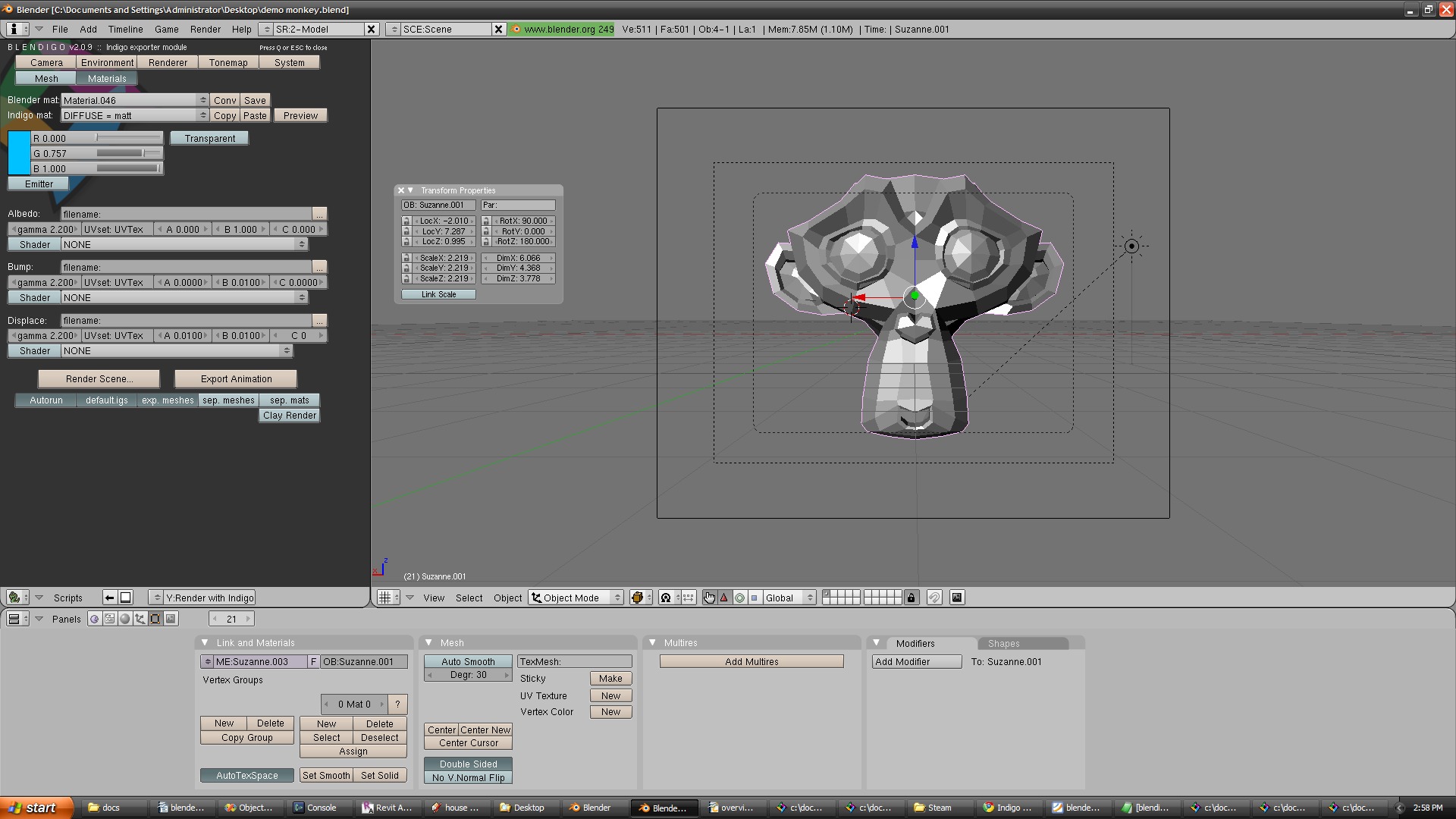Toggle the 3D manipulator hand icon
Viewport: 1456px width, 819px height.
pos(709,598)
